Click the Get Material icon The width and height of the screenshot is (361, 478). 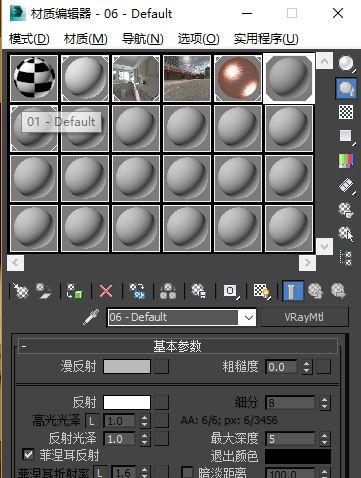(x=20, y=291)
